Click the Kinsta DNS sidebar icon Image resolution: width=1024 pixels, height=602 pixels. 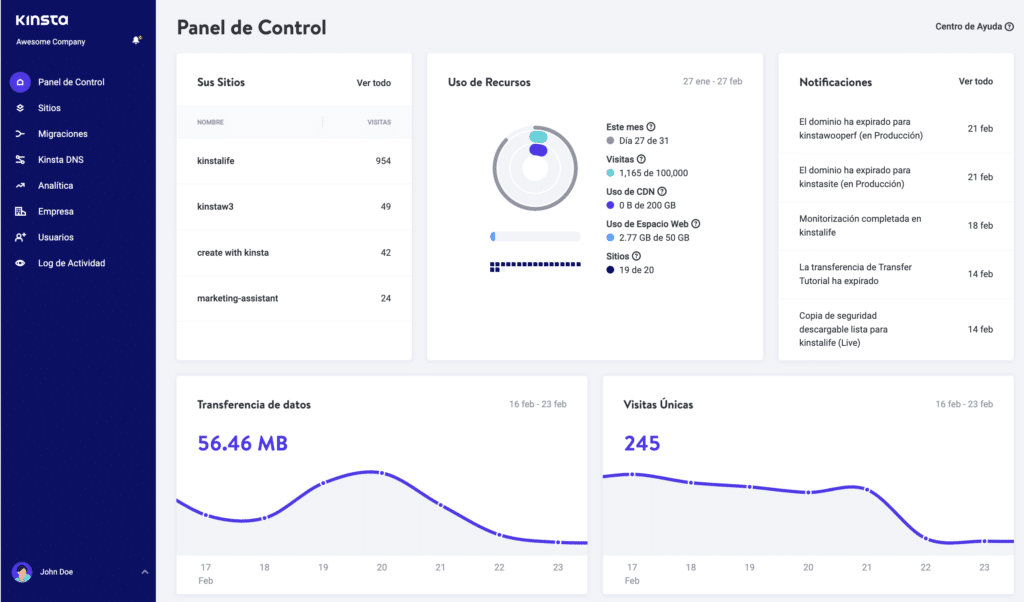18,159
